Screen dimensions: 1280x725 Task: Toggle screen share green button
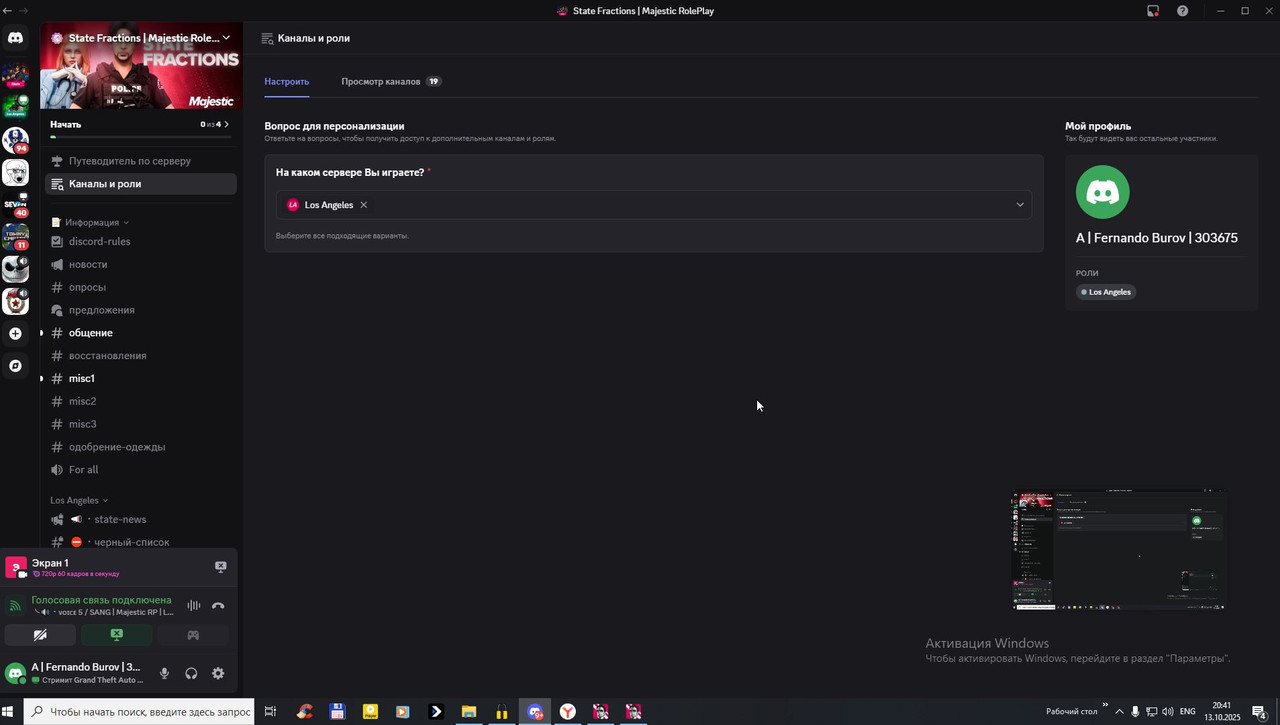coord(117,635)
